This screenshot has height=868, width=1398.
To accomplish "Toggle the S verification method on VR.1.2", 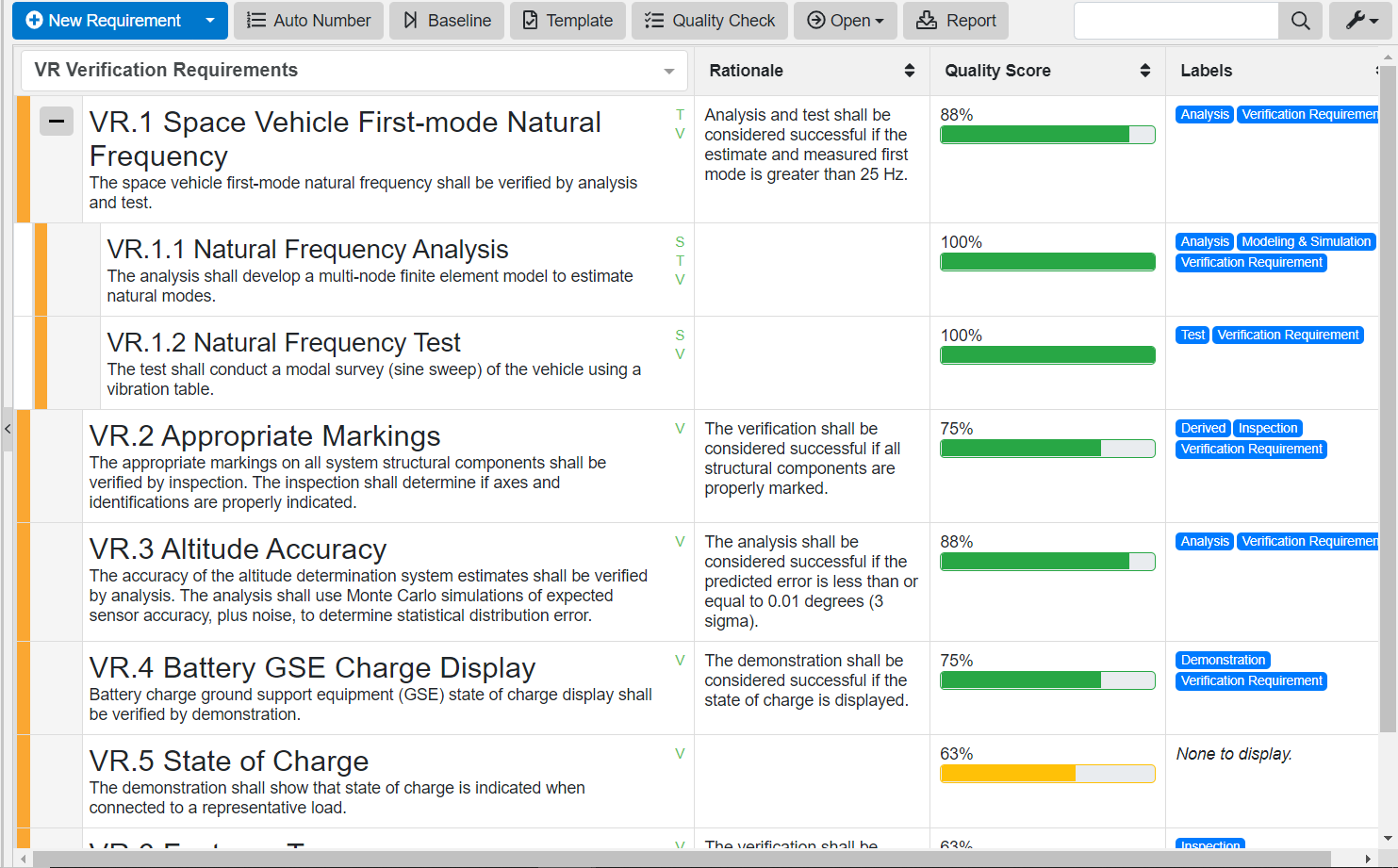I will pos(680,335).
